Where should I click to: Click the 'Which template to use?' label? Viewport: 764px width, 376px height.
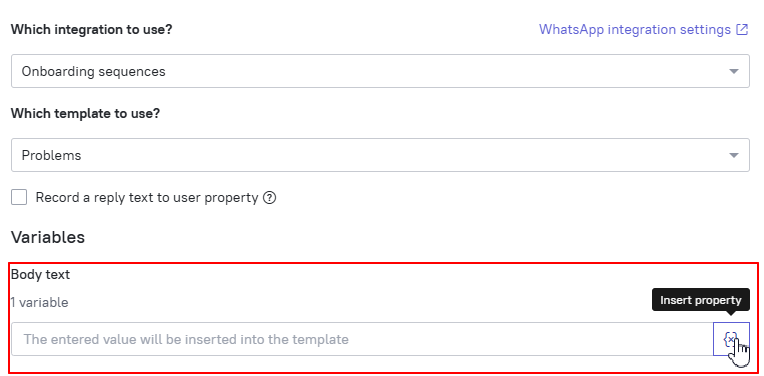pos(86,113)
